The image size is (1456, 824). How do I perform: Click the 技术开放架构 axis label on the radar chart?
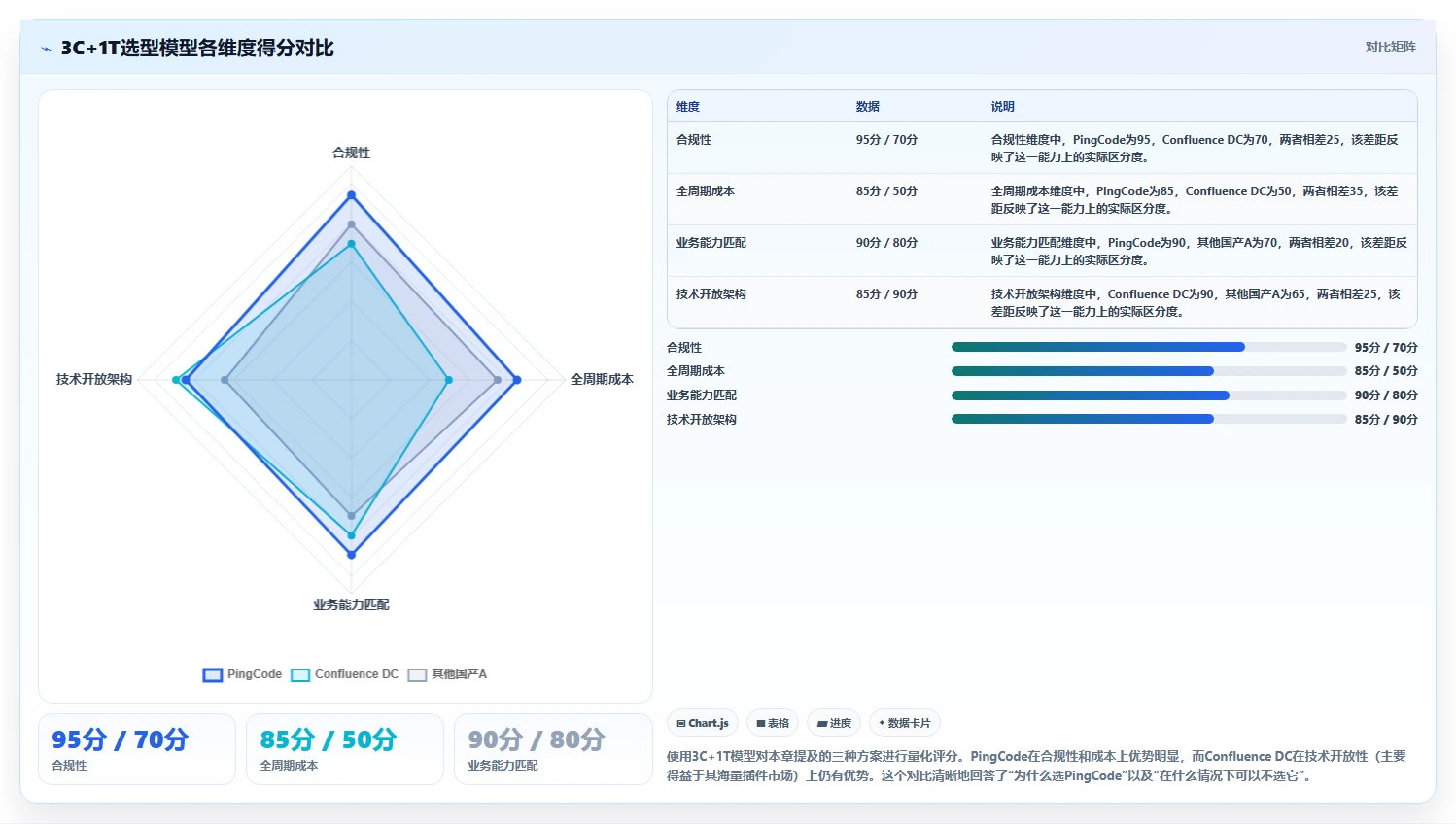click(x=94, y=379)
